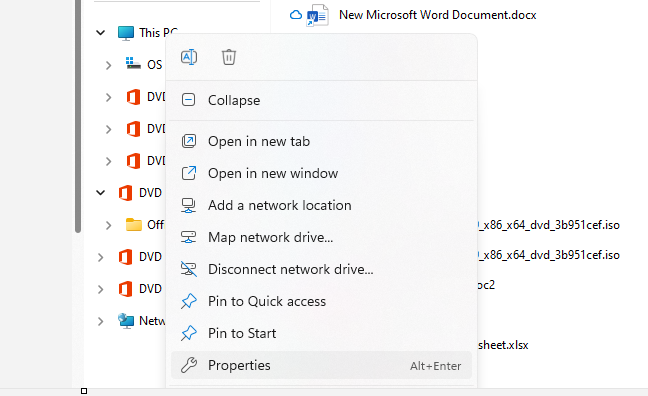Image resolution: width=648 pixels, height=396 pixels.
Task: Click the Rename icon in context menu
Action: (x=189, y=57)
